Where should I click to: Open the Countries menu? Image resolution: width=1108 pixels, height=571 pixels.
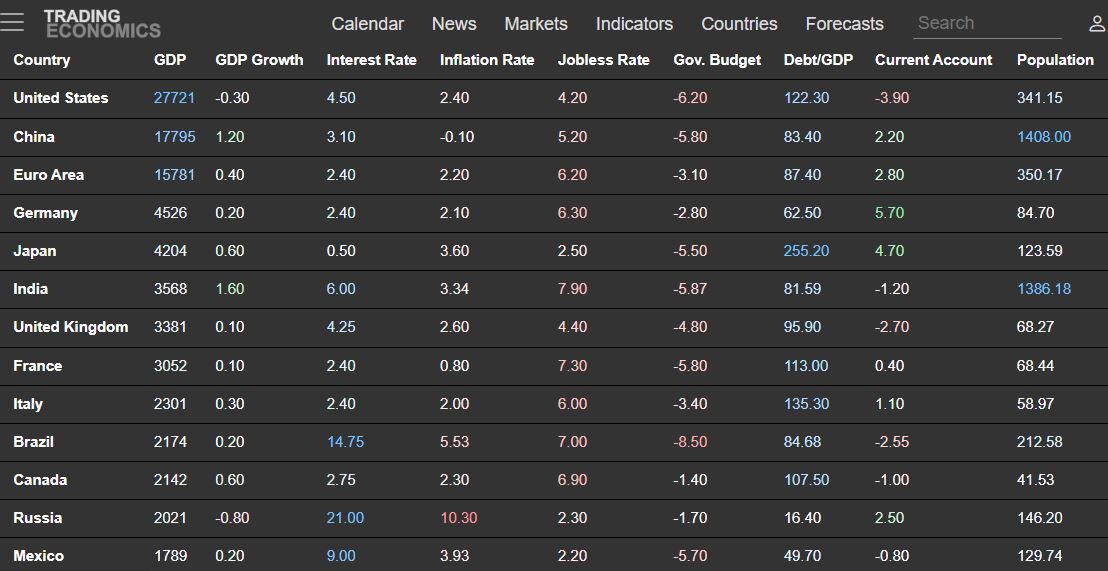[x=739, y=23]
